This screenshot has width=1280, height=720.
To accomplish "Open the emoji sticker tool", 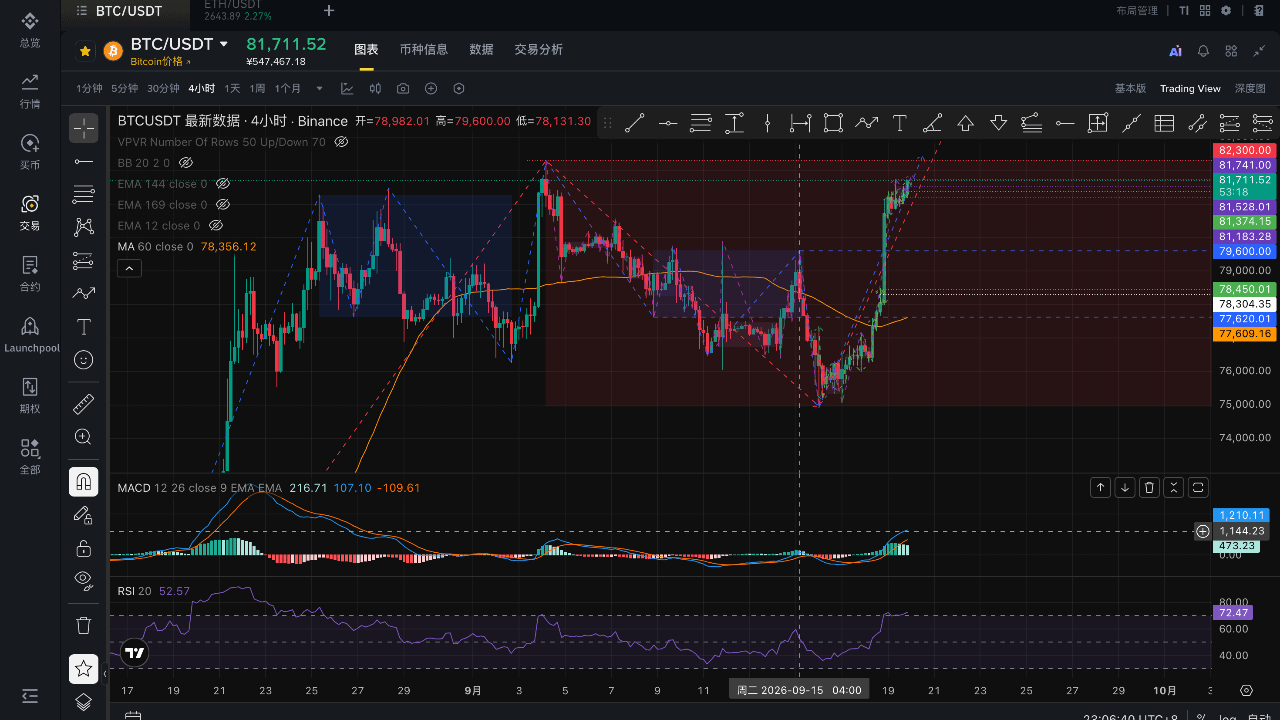I will tap(84, 360).
